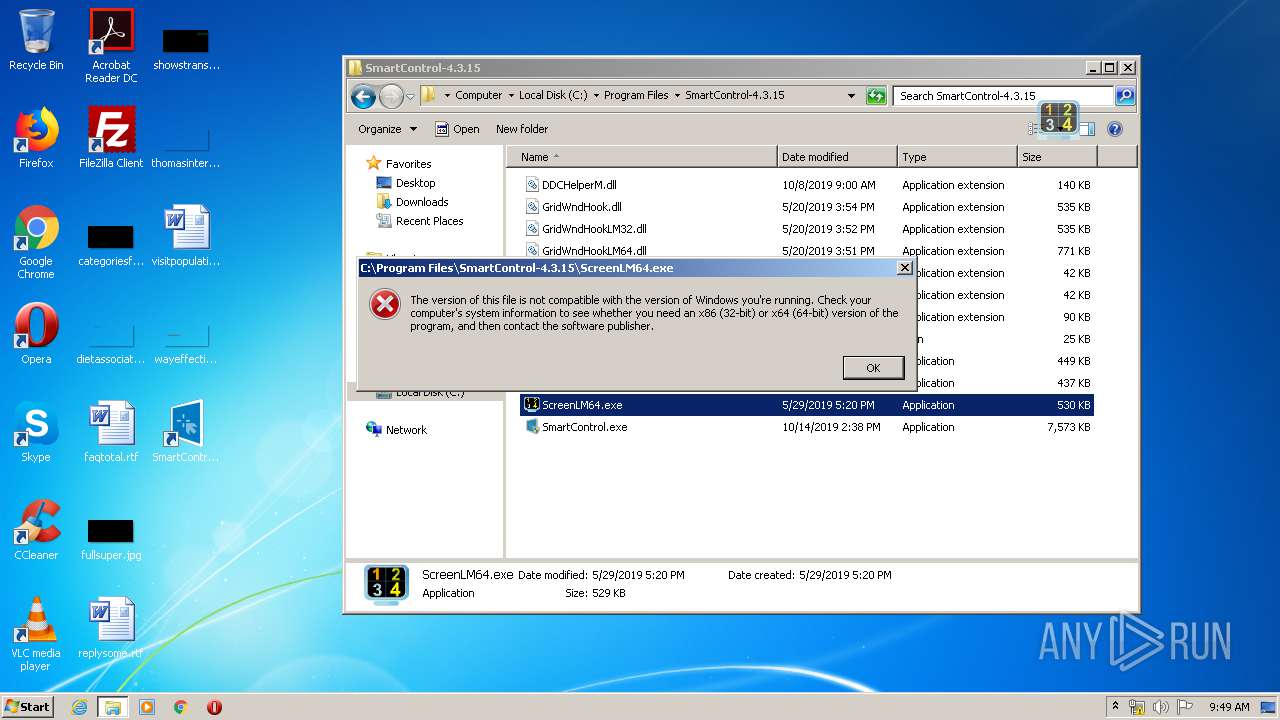
Task: Refresh the SmartControl-4.3.15 folder view
Action: 876,96
